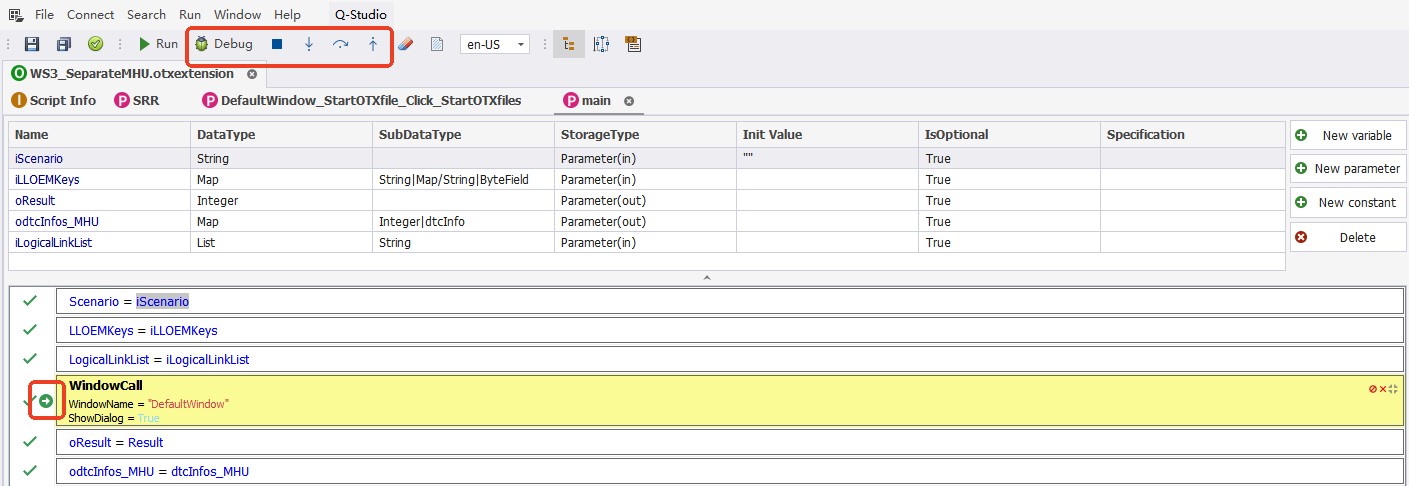Close the WS3_SeparateMHU.otxextension tab
The image size is (1409, 486).
tap(252, 74)
